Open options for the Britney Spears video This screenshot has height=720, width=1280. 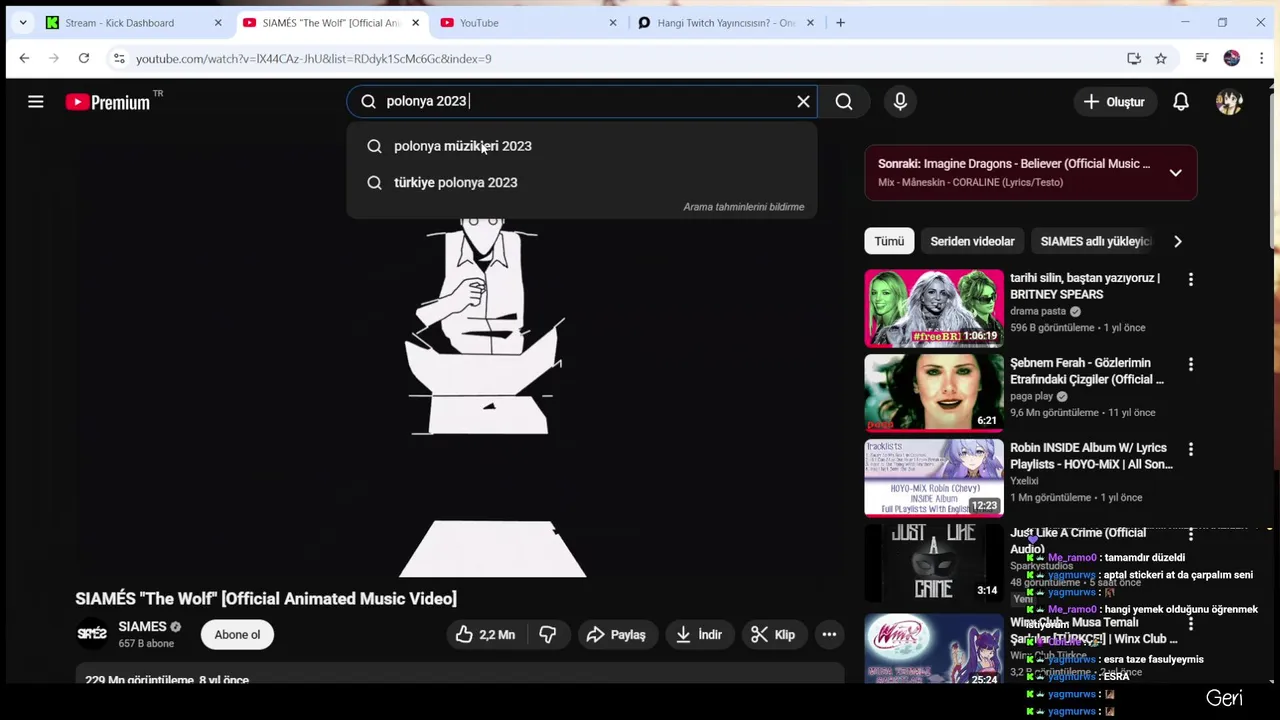pyautogui.click(x=1190, y=280)
